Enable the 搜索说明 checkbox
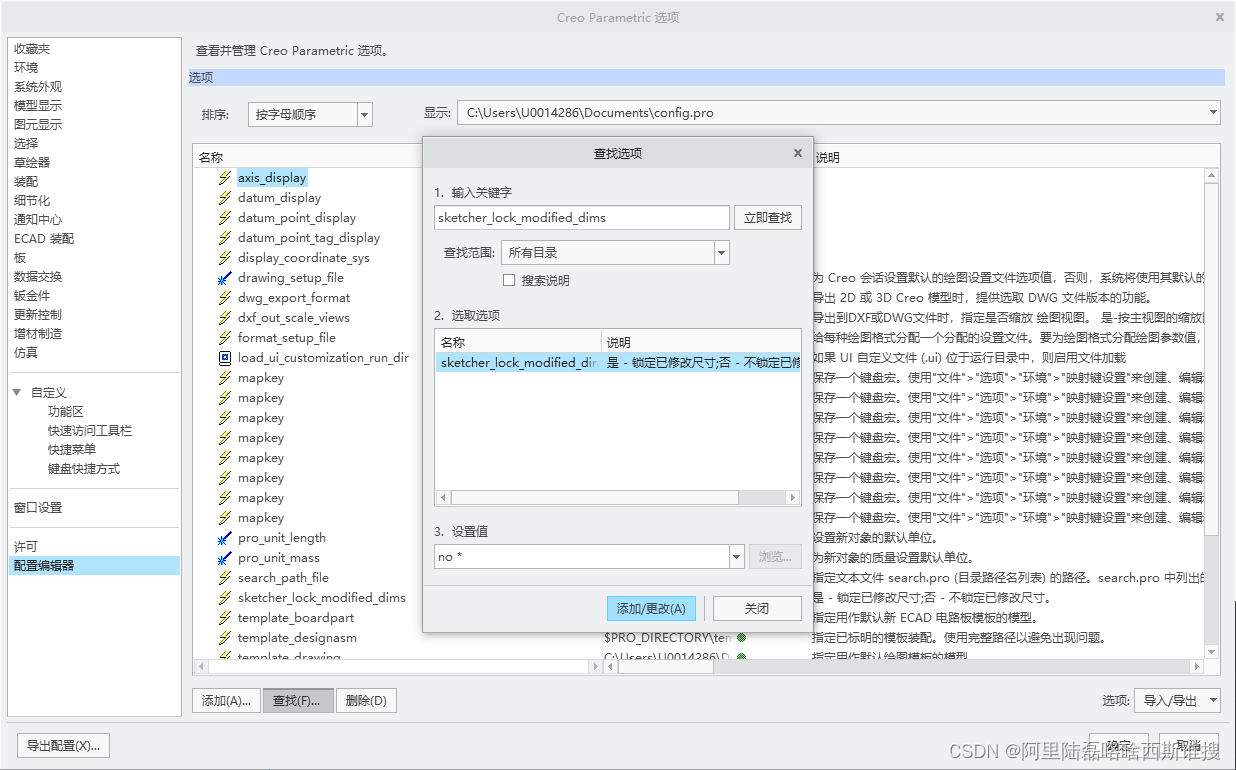1236x770 pixels. coord(509,281)
